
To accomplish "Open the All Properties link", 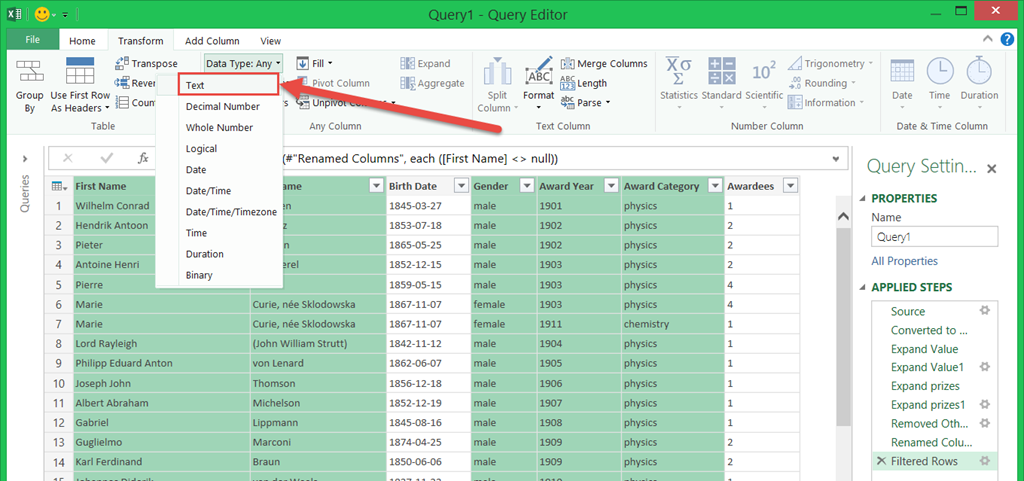I will tap(904, 261).
